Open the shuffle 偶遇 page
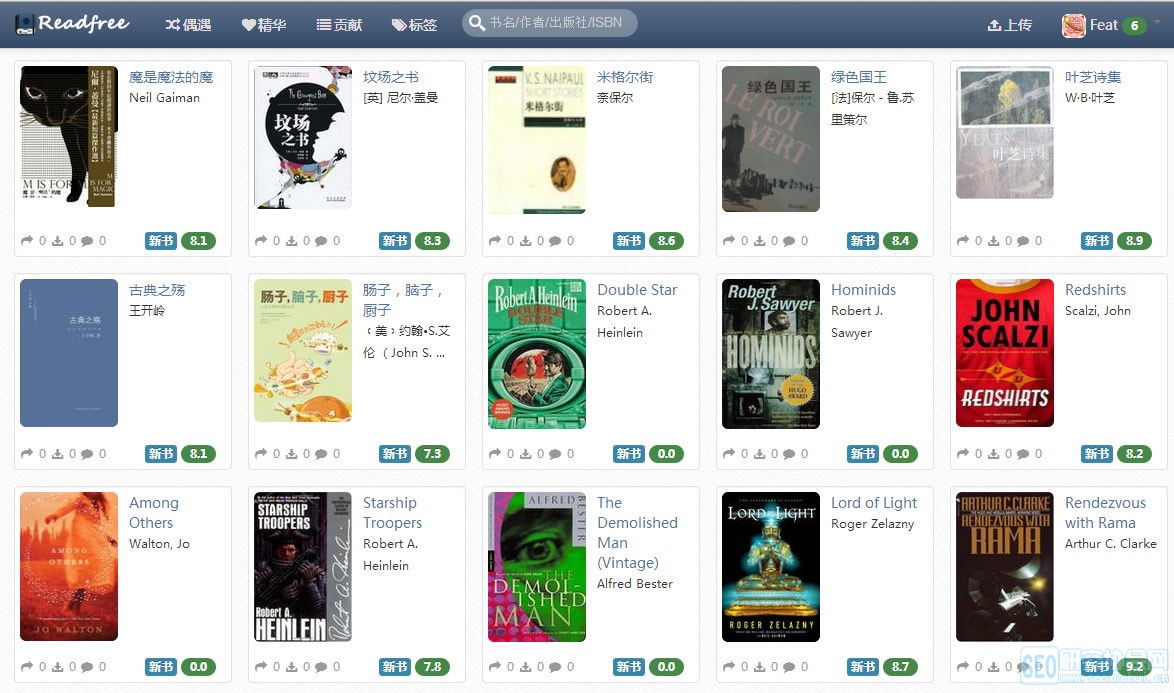1174x693 pixels. (x=188, y=25)
